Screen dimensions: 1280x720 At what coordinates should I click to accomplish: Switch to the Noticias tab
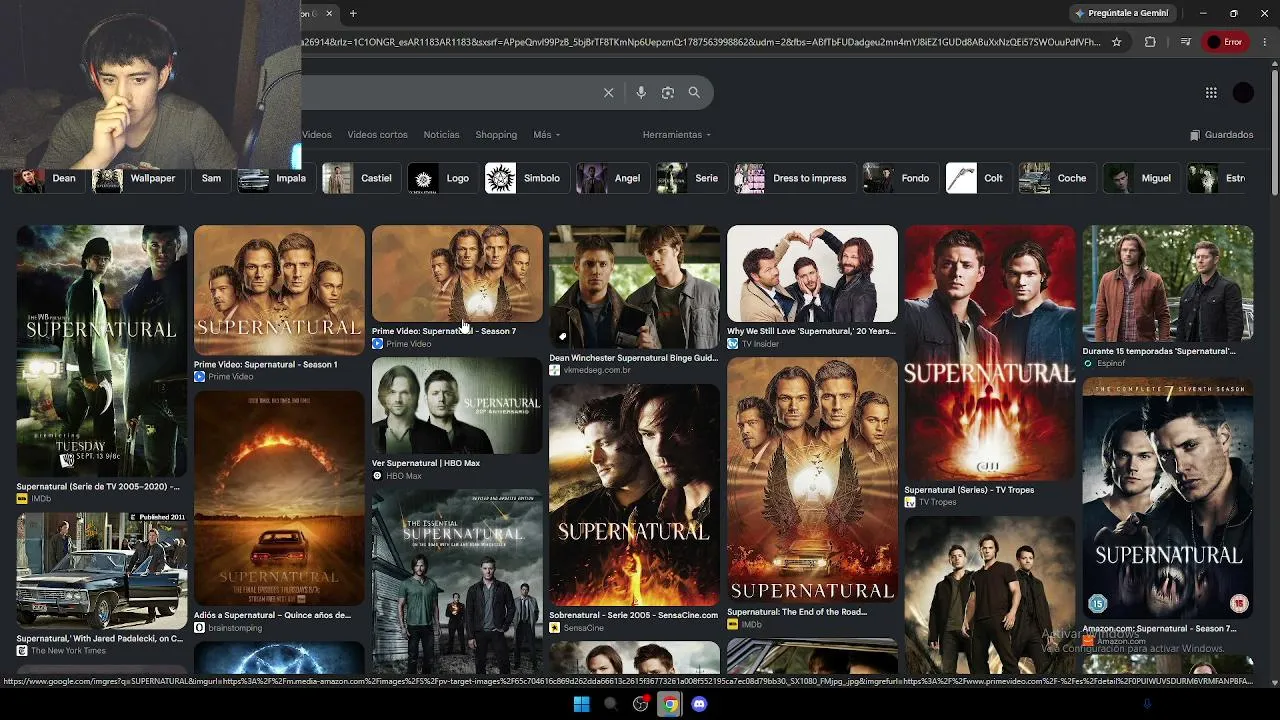point(441,135)
